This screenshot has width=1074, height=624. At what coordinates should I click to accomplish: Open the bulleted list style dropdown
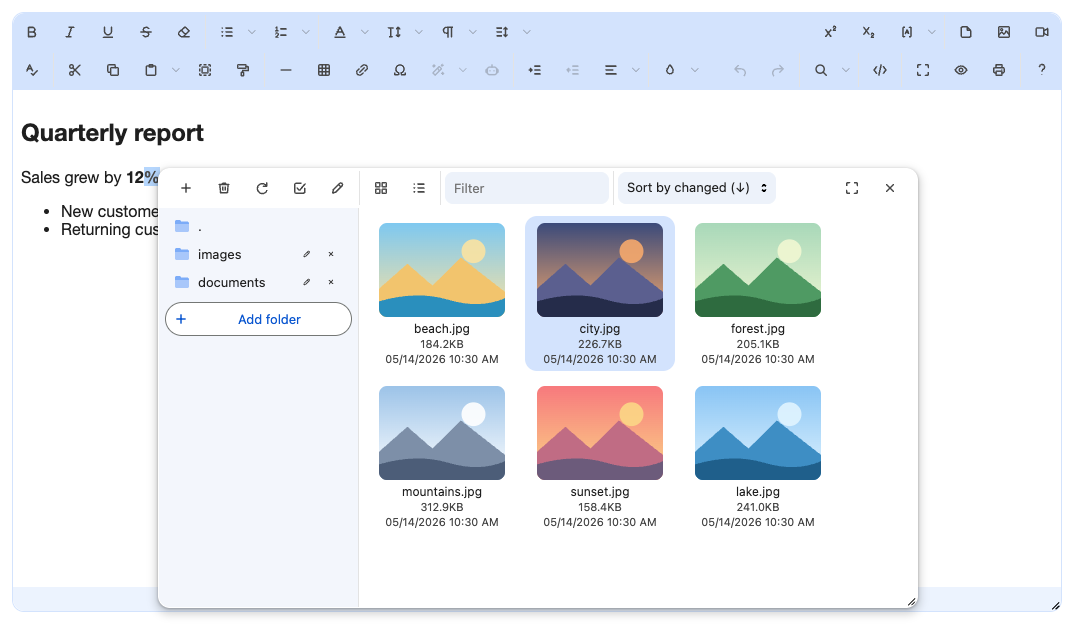click(x=251, y=32)
